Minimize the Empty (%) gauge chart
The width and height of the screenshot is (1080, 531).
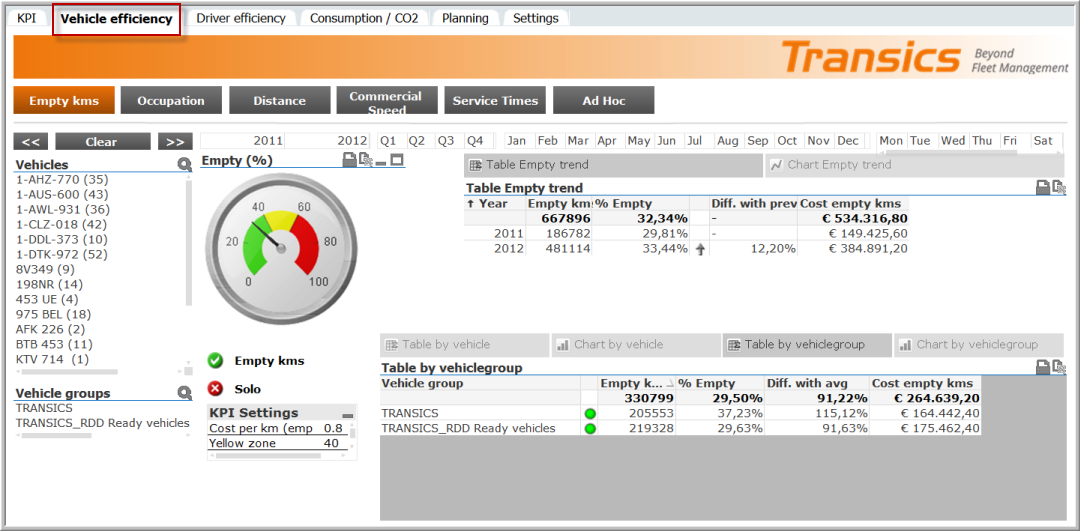click(x=381, y=160)
